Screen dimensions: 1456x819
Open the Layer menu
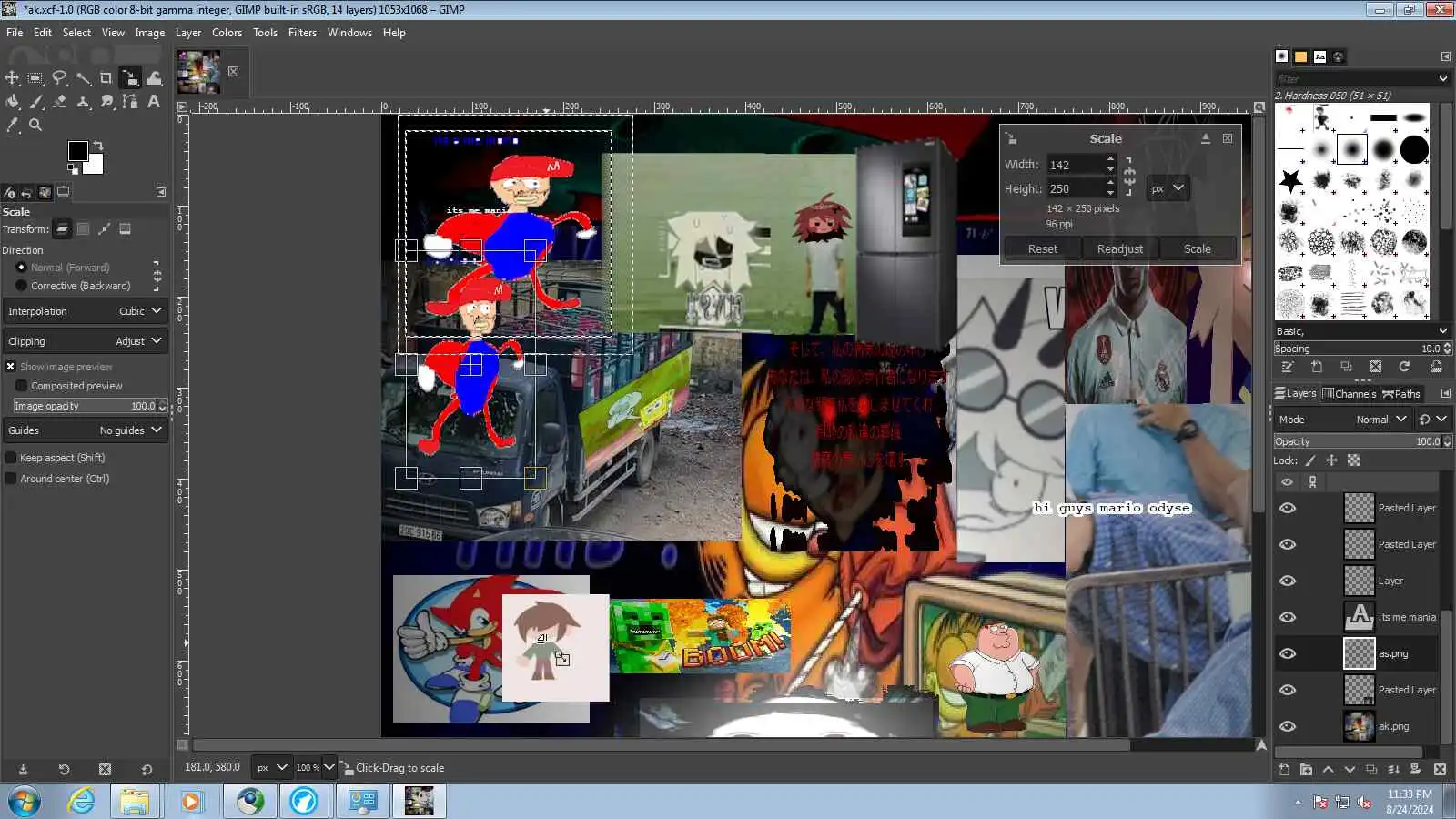(x=188, y=33)
